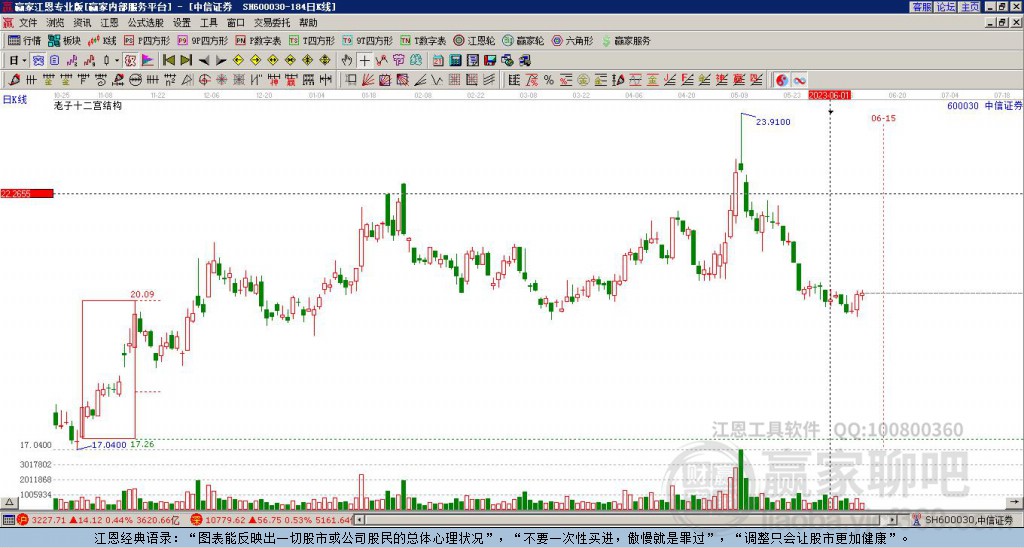
Task: Click the horizontal scrollbar track at bottom
Action: 627,520
